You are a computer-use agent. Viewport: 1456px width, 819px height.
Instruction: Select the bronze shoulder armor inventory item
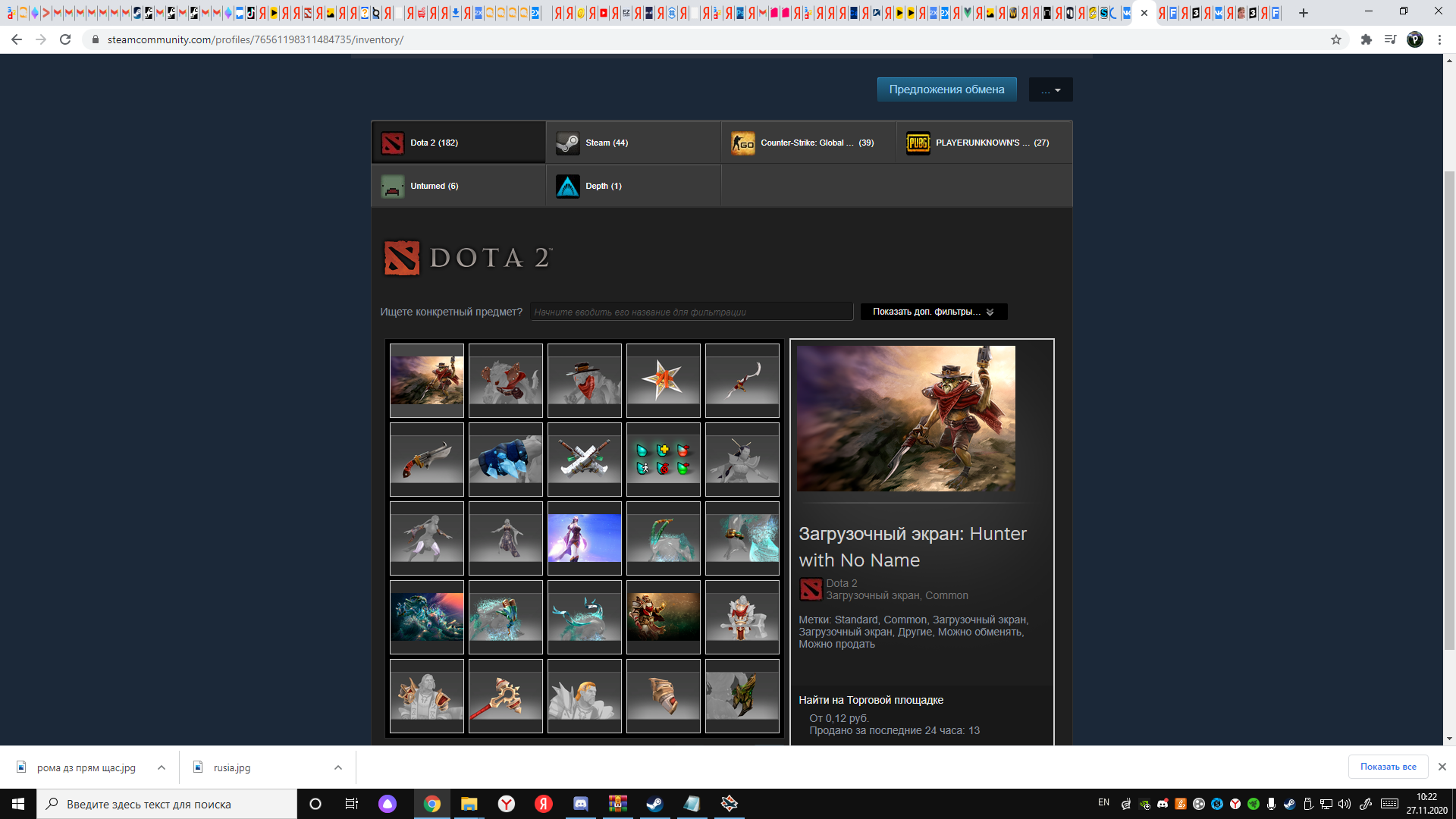click(664, 696)
